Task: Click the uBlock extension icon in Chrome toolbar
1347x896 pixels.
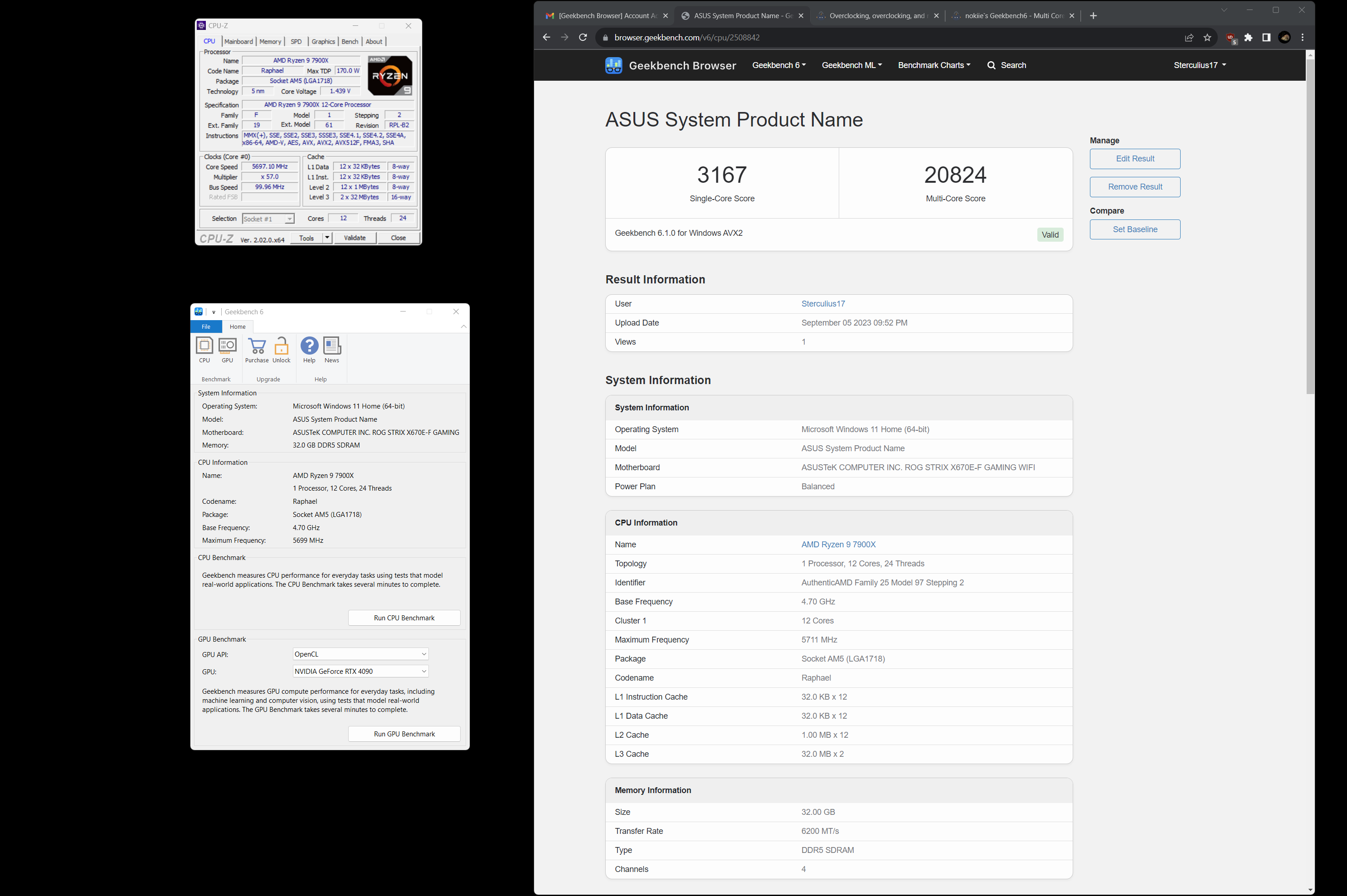Action: tap(1231, 38)
